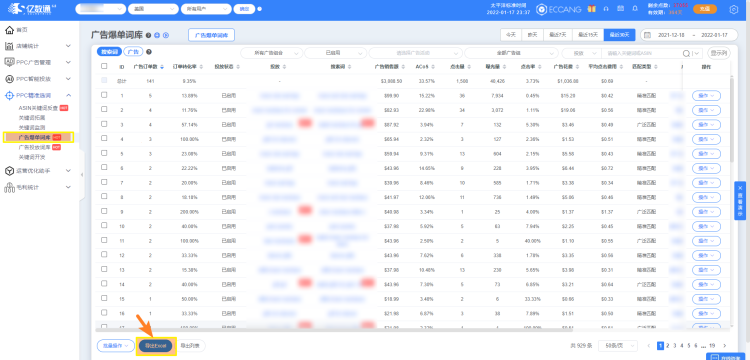Click the ECCANG logo in header

[x=558, y=9]
